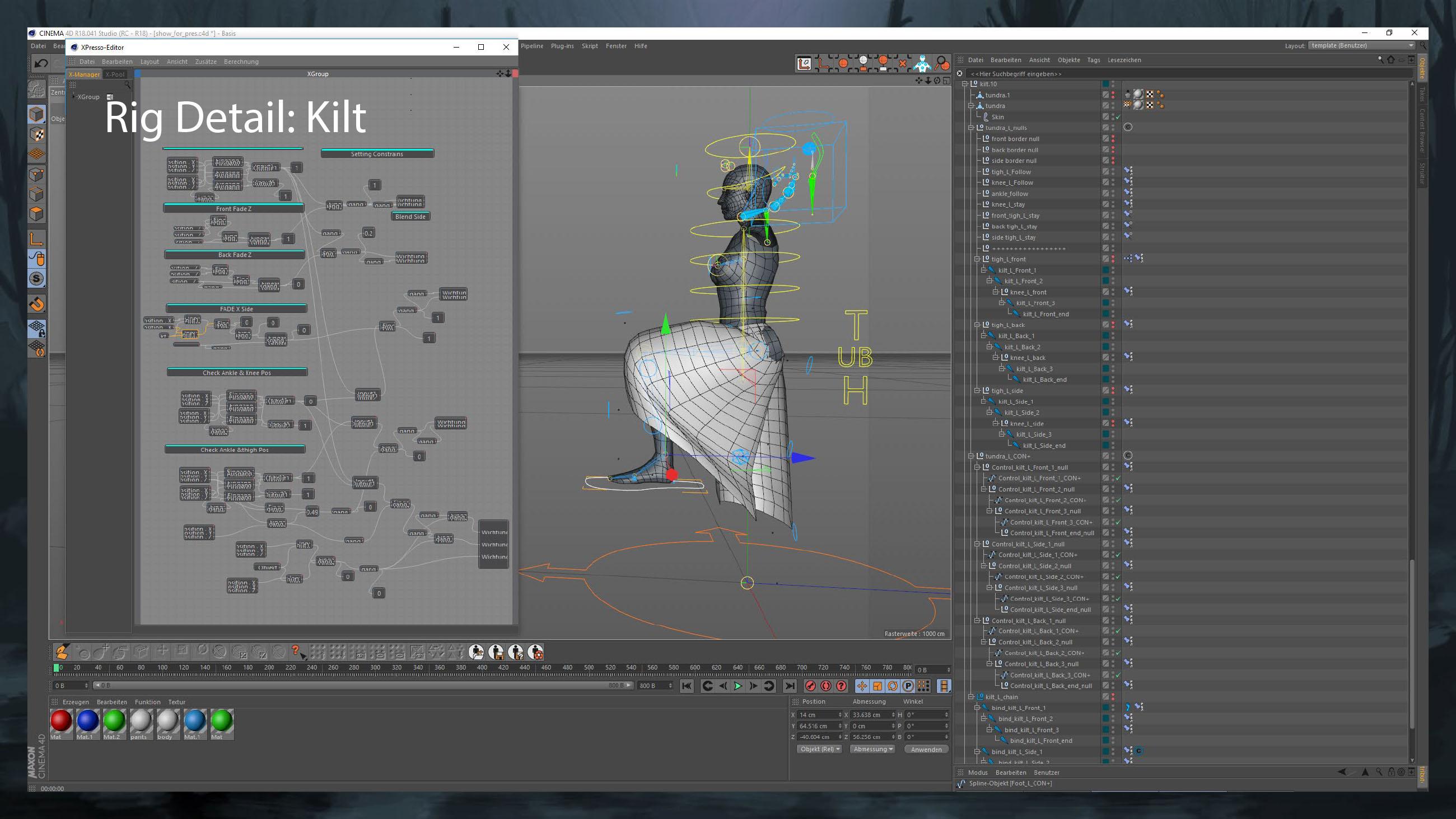This screenshot has width=1456, height=819.
Task: Open the Lesezeichen menu in Object Manager
Action: click(x=1124, y=60)
